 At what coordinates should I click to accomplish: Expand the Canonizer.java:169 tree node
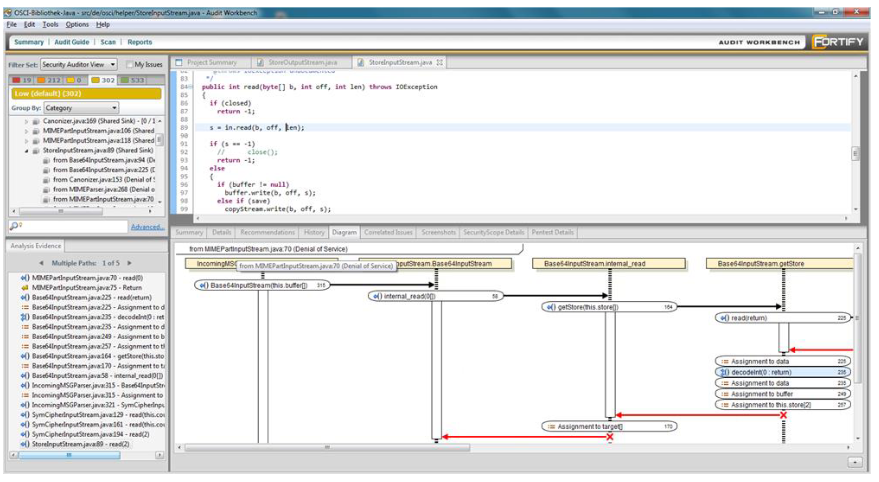(26, 121)
